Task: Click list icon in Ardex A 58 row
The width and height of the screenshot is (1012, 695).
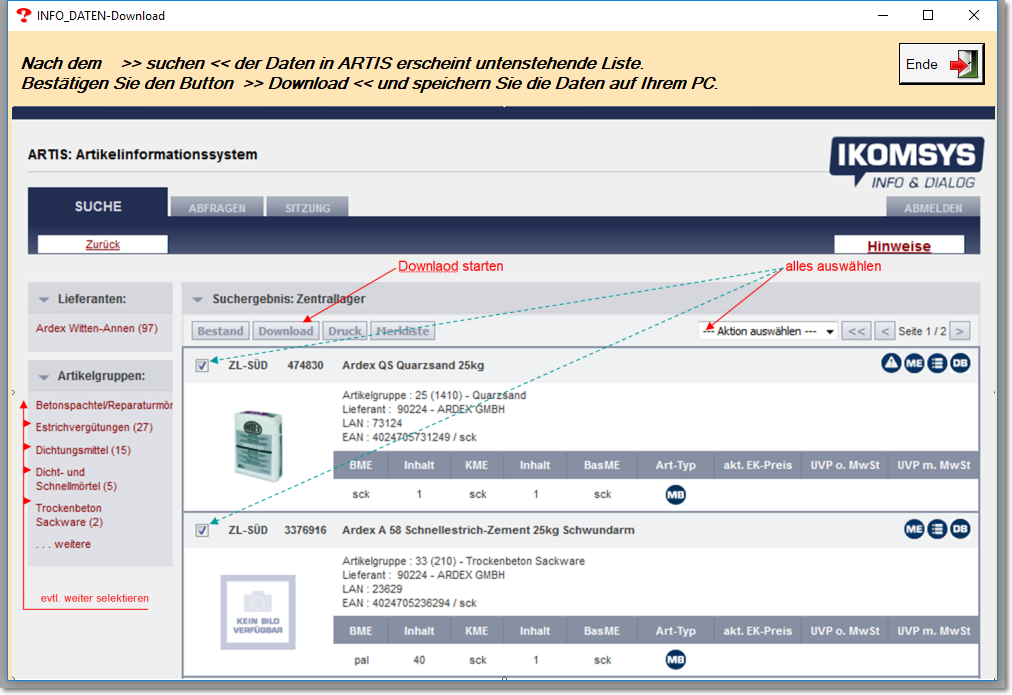Action: coord(937,529)
